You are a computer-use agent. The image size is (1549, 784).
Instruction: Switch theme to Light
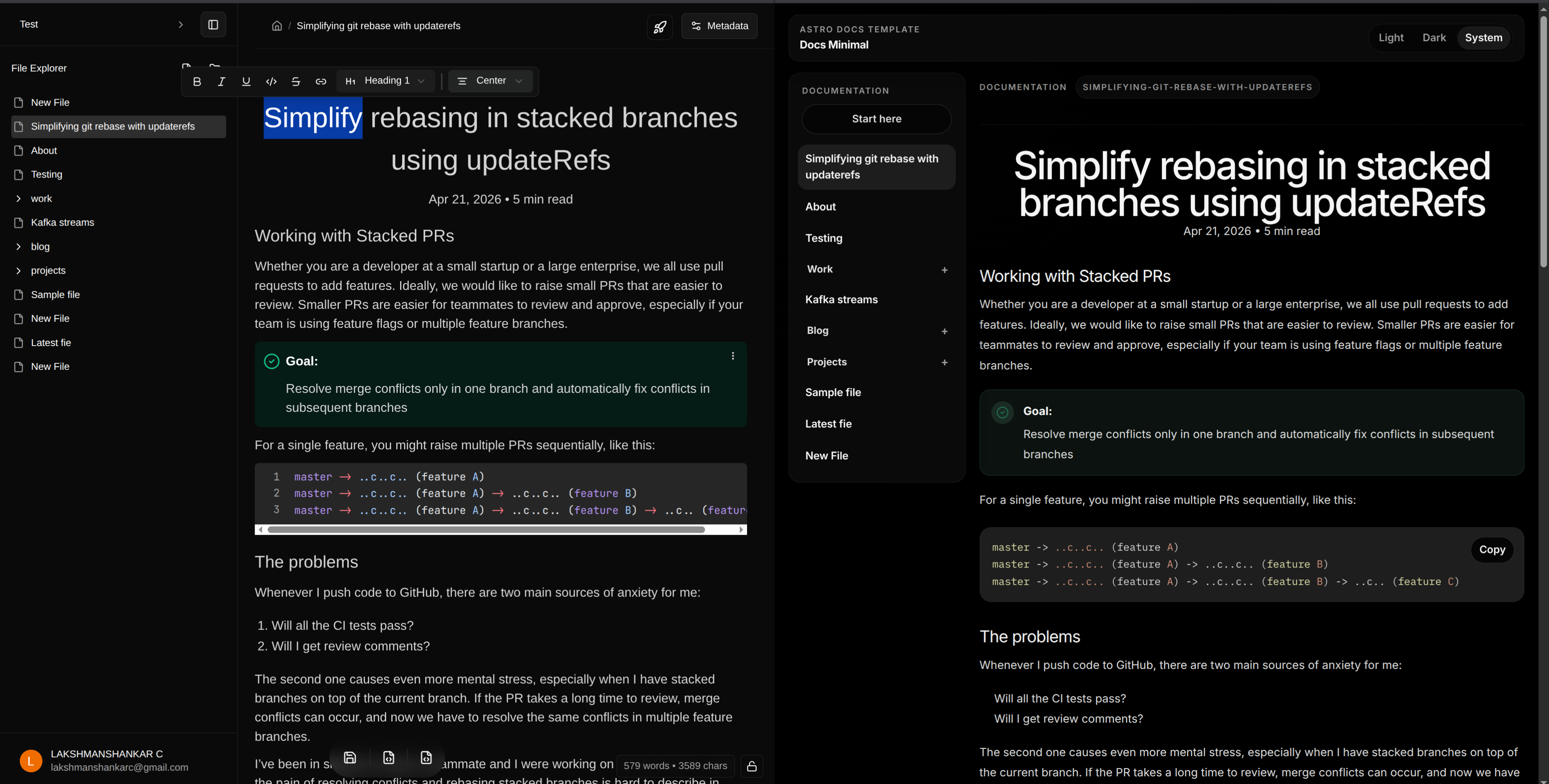click(1391, 37)
